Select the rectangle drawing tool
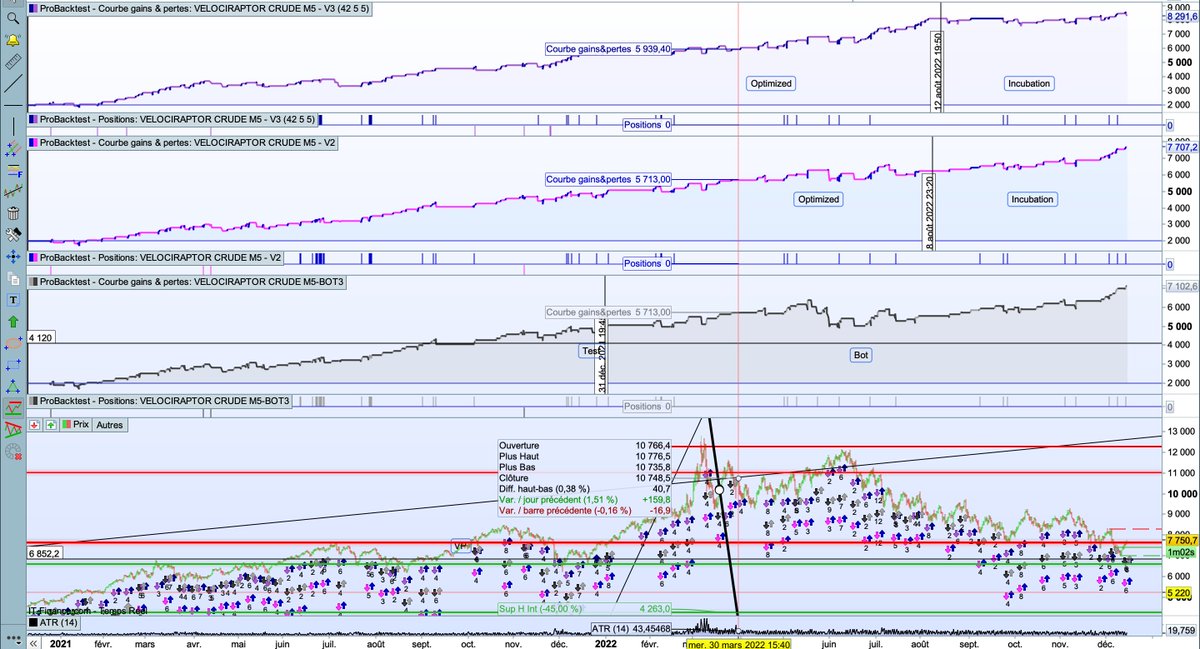The width and height of the screenshot is (1200, 649). (x=14, y=364)
